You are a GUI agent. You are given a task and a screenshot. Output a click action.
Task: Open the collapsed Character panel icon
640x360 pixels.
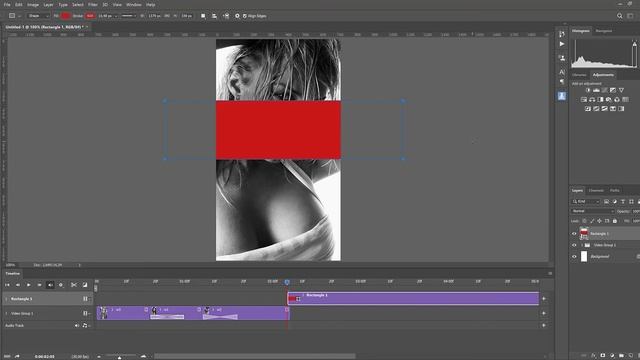click(x=562, y=72)
